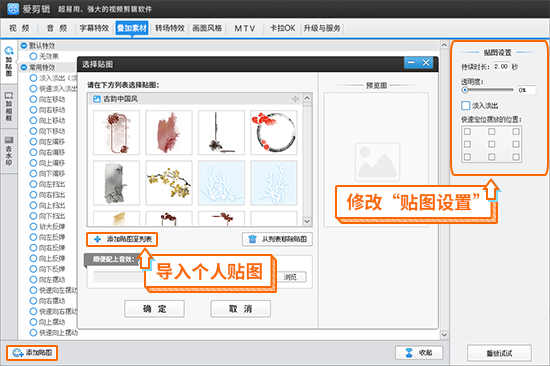The image size is (550, 366).
Task: Switch to the 叠加素材 tab
Action: click(132, 28)
